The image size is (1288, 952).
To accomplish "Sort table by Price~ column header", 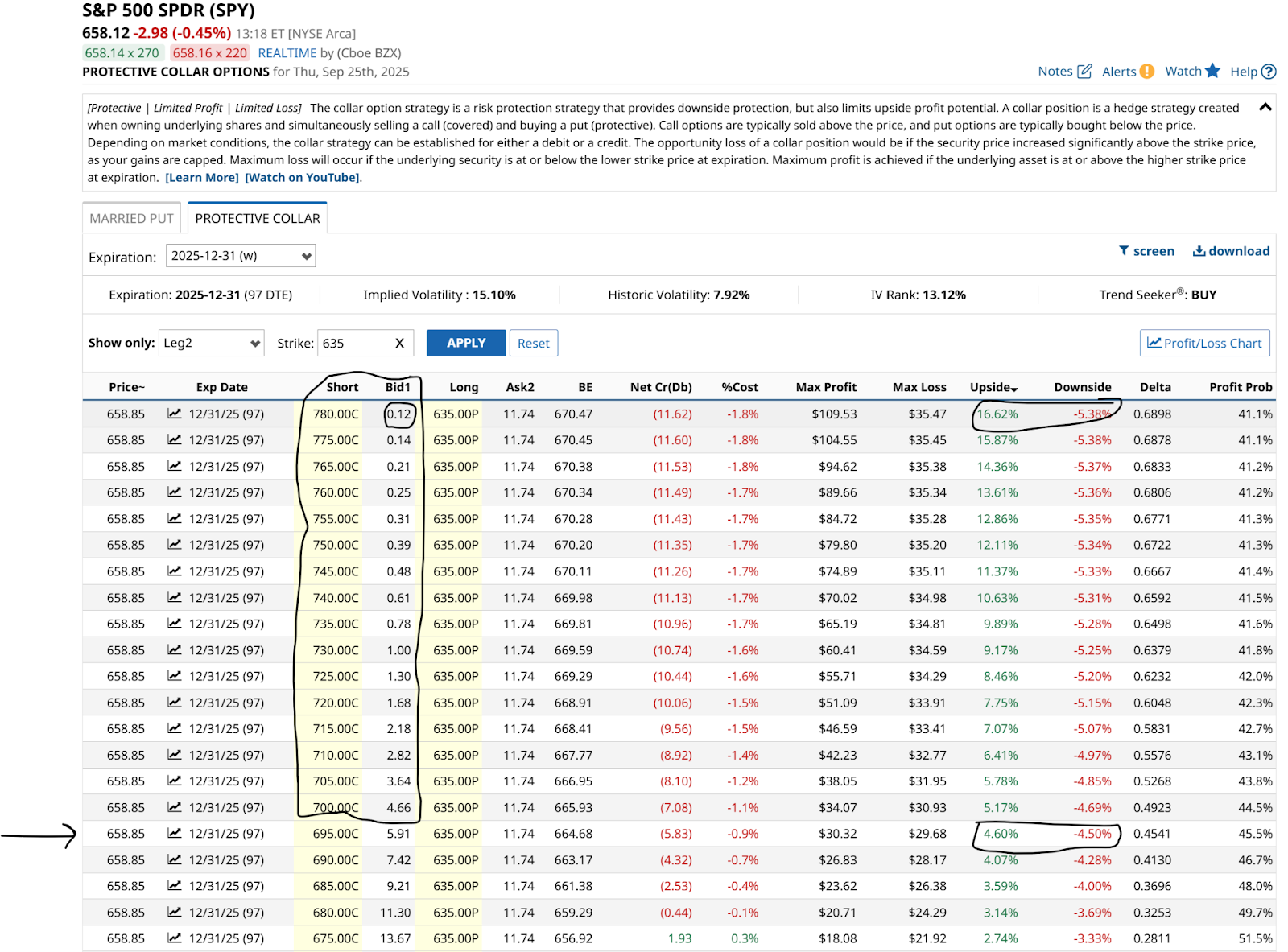I will pos(127,387).
